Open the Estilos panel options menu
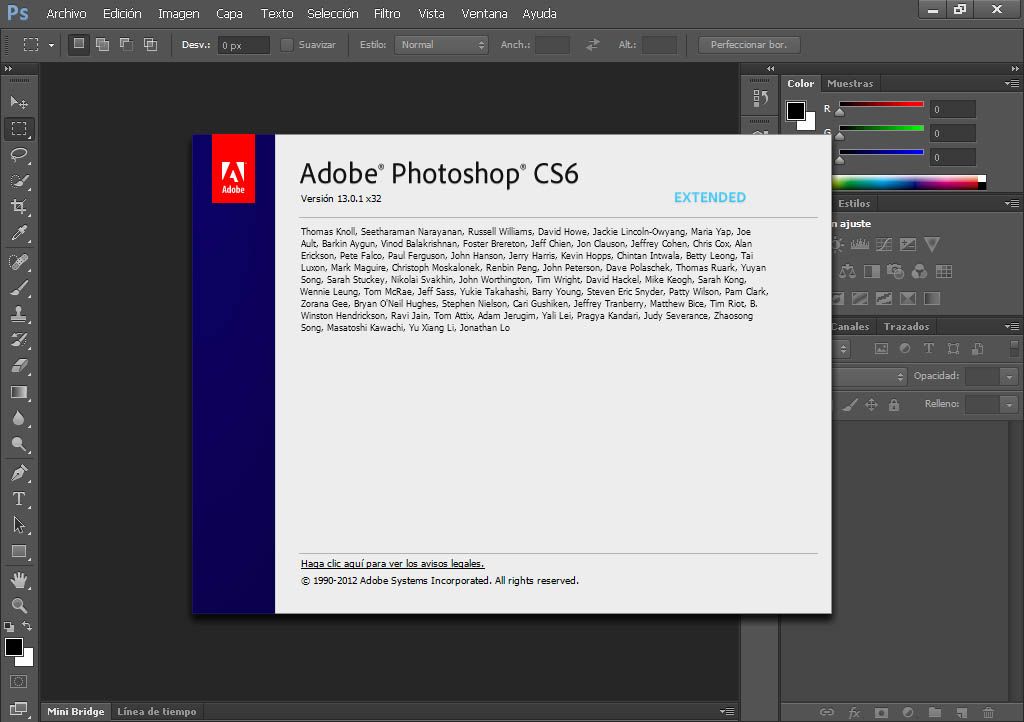The height and width of the screenshot is (722, 1024). tap(1012, 204)
